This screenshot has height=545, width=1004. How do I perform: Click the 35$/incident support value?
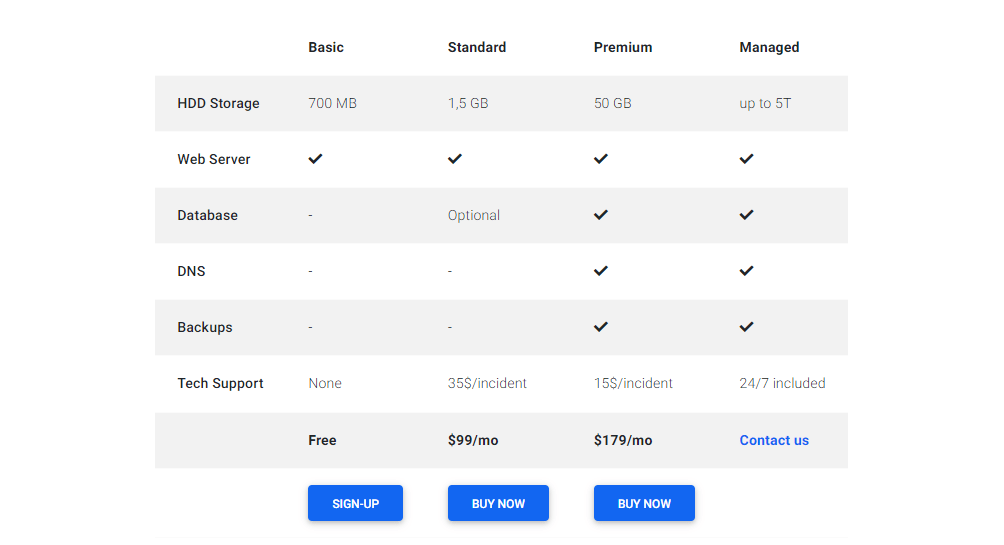(487, 383)
